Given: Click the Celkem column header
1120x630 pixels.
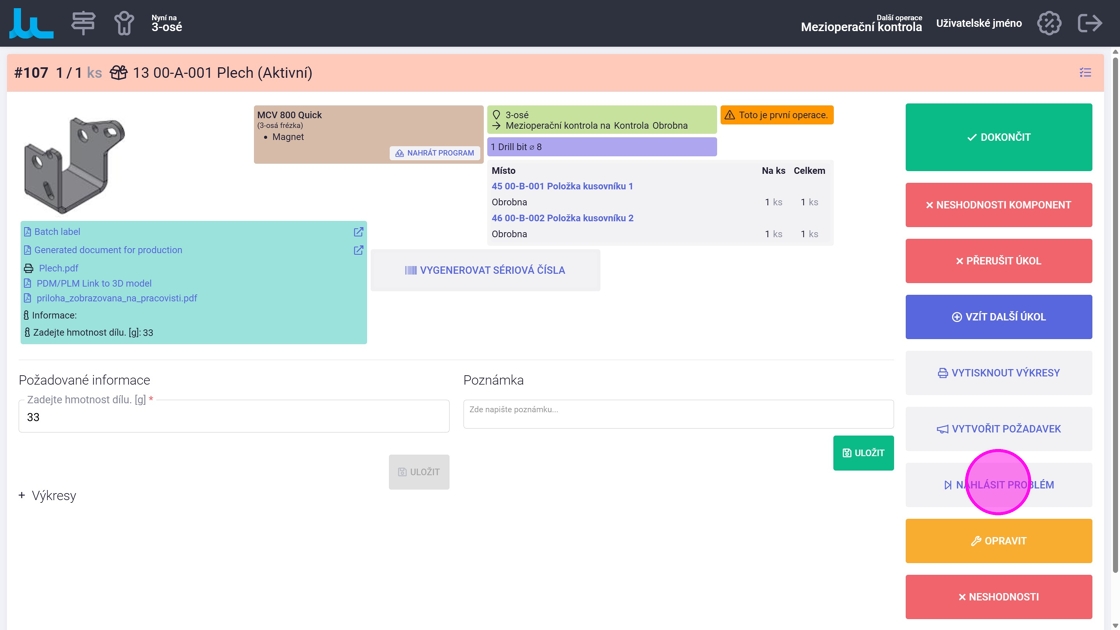Looking at the screenshot, I should point(809,171).
